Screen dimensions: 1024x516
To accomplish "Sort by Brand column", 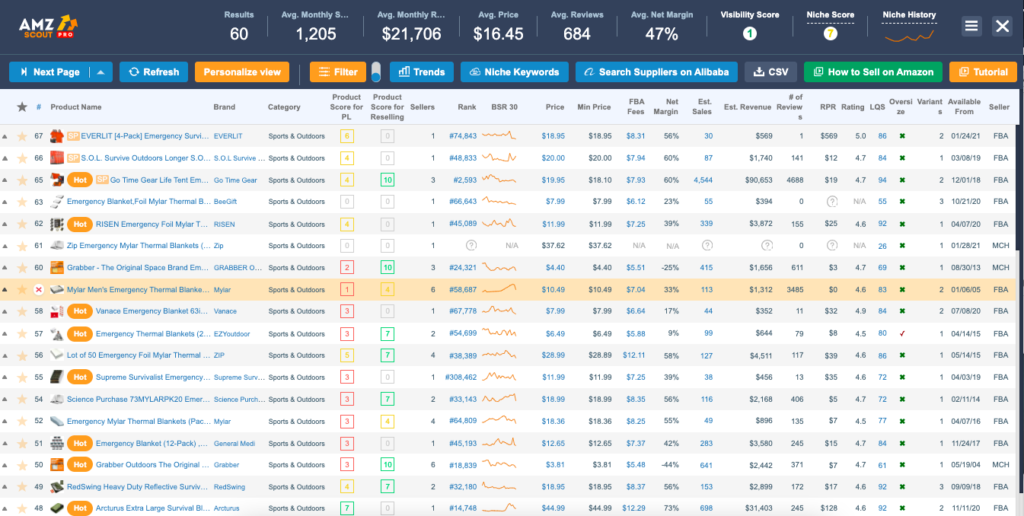I will click(x=224, y=106).
